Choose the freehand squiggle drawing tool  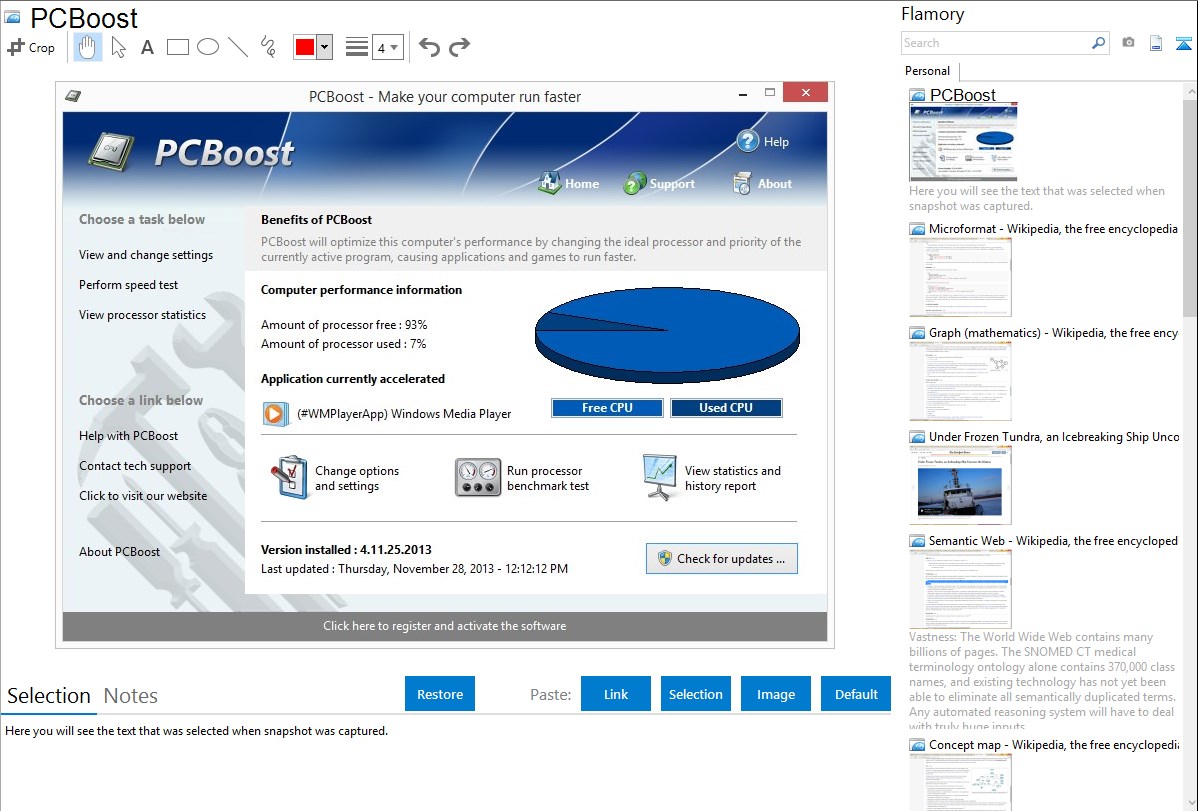pyautogui.click(x=268, y=47)
